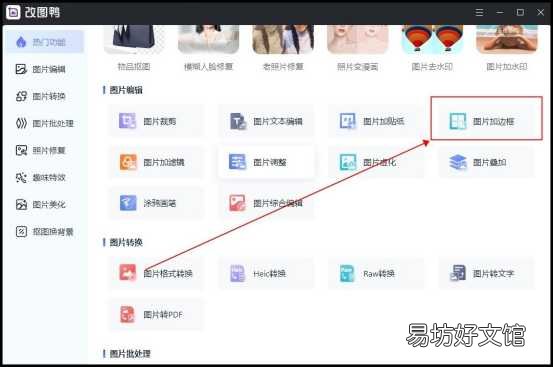Choose the 图片调整 adjustment tool
This screenshot has width=553, height=367.
click(266, 162)
